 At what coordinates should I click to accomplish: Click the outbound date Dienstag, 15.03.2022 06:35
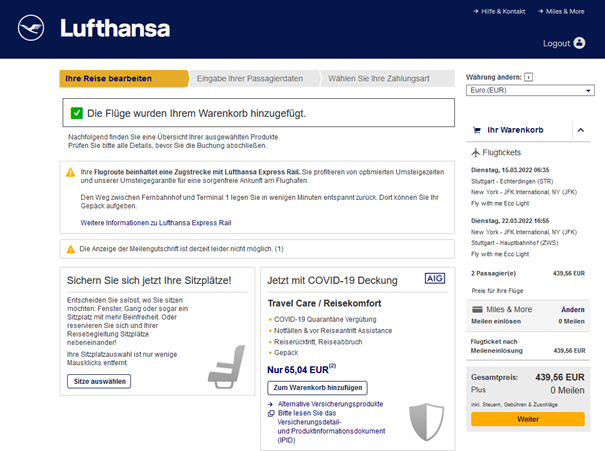pyautogui.click(x=510, y=170)
